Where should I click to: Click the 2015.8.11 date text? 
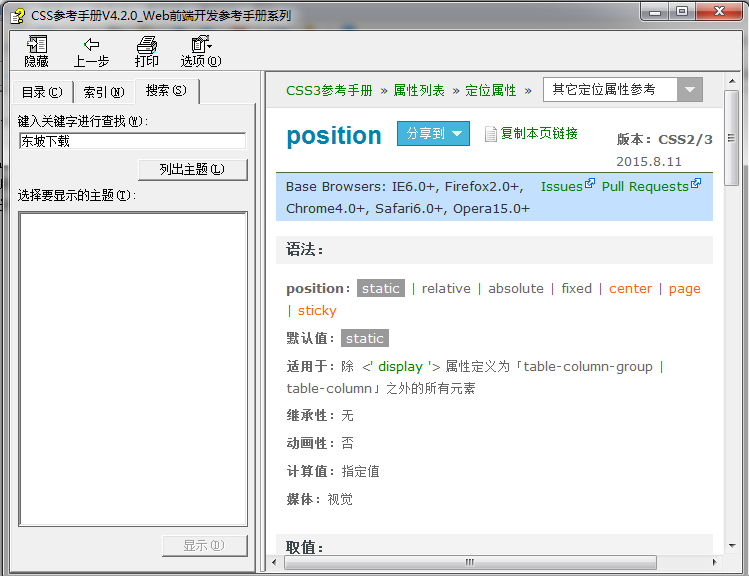point(649,161)
